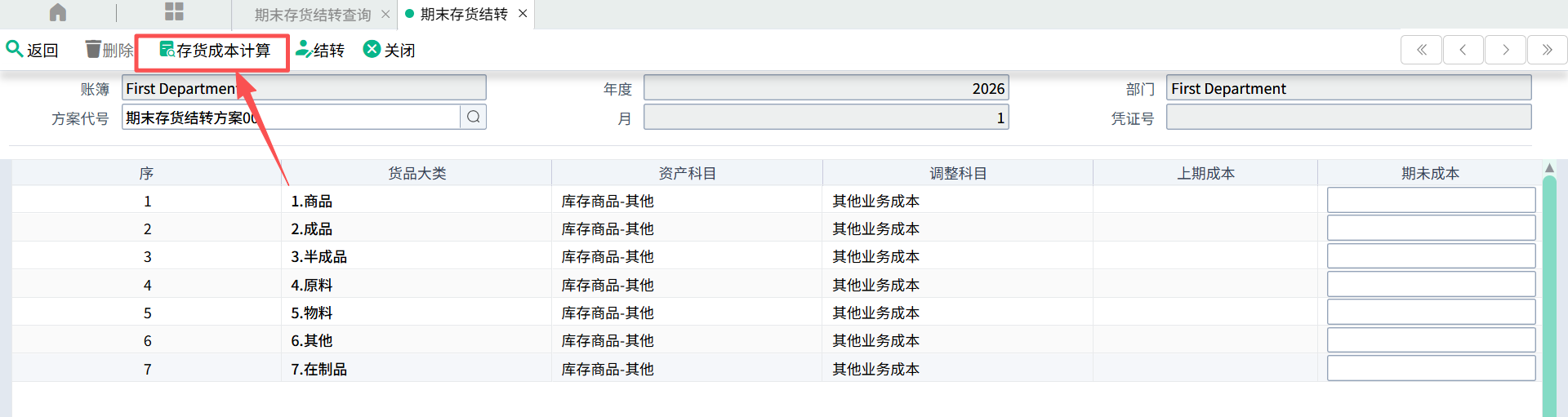This screenshot has width=1568, height=417.
Task: Jump to the last record
Action: (x=1547, y=50)
